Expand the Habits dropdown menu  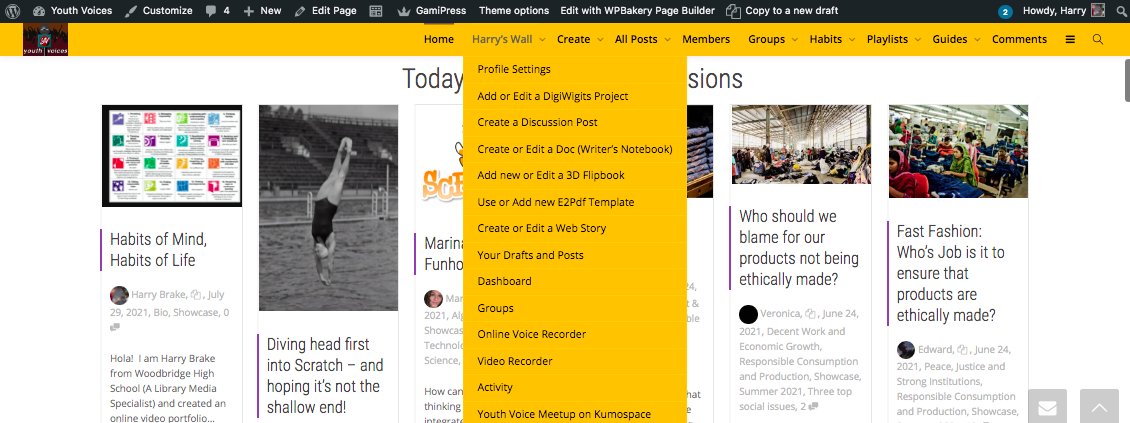coord(832,40)
